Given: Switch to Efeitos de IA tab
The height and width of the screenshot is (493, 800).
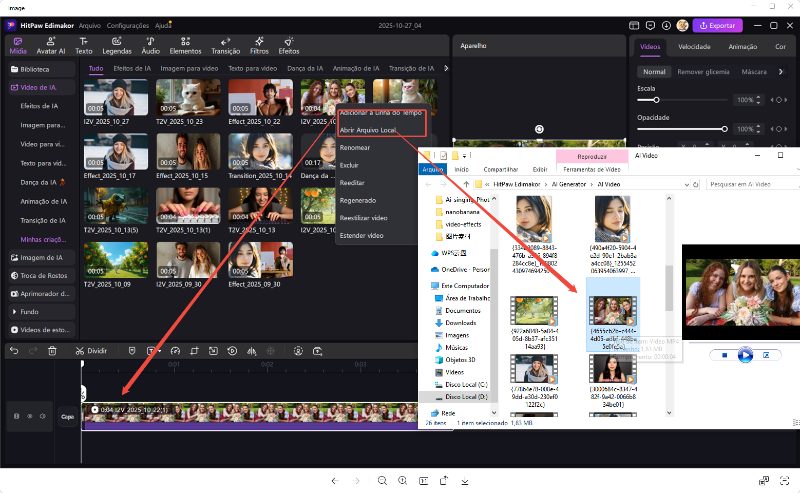Looking at the screenshot, I should tap(132, 68).
